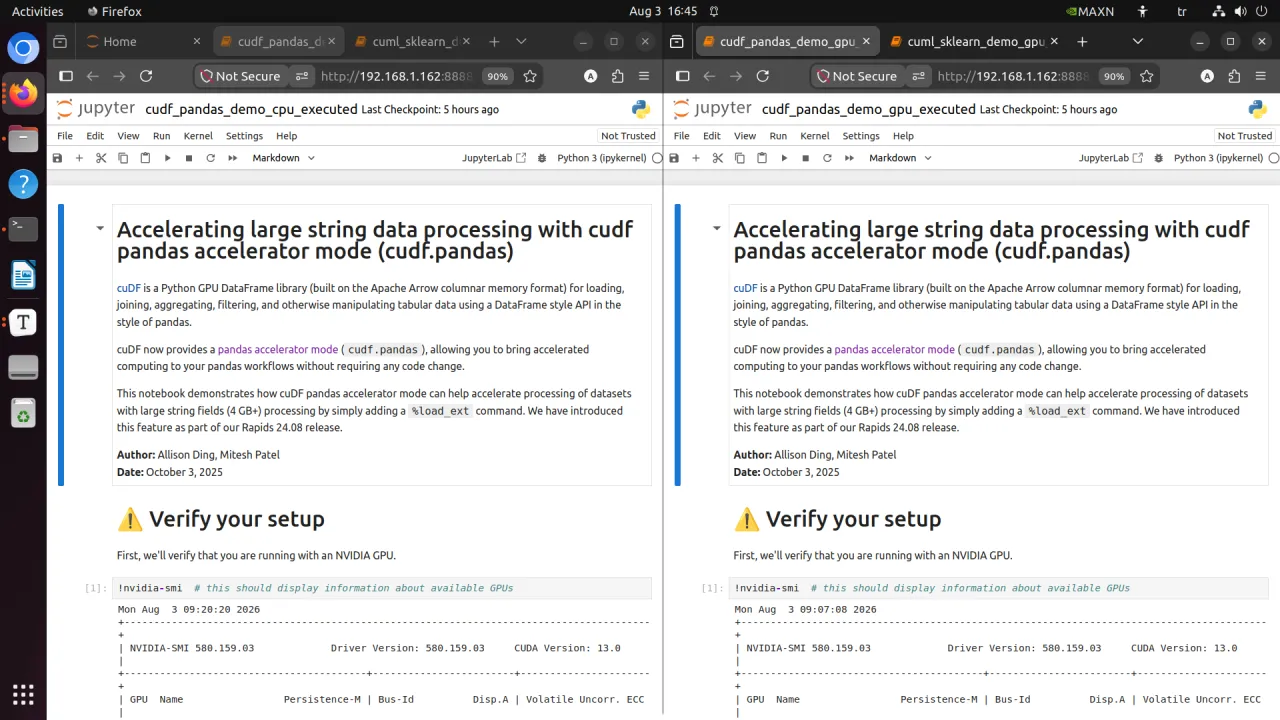Image resolution: width=1280 pixels, height=720 pixels.
Task: Click Not Trusted in the left notebook
Action: coord(628,136)
